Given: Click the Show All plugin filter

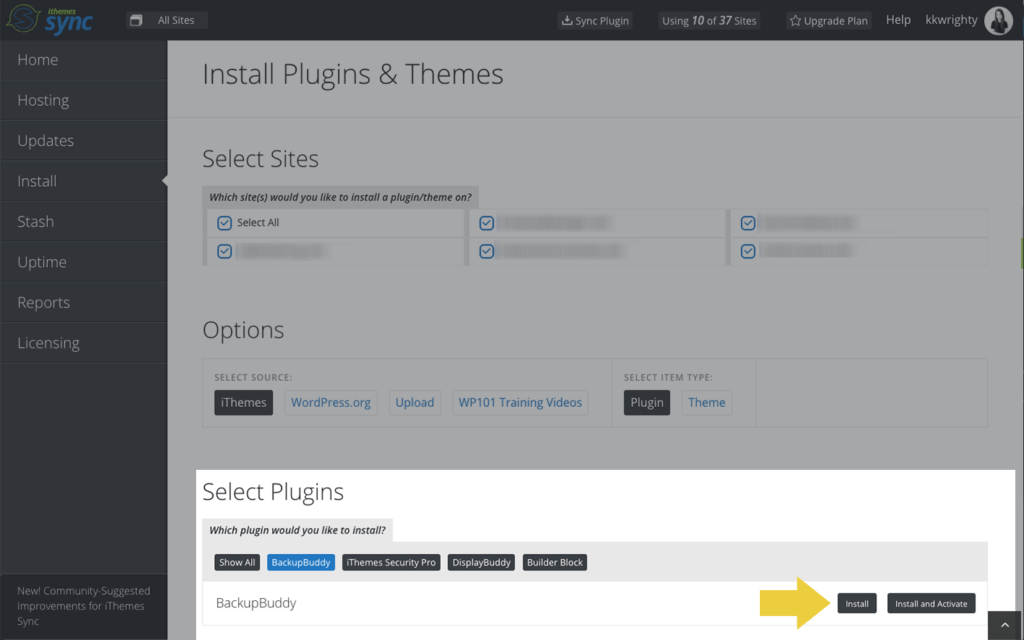Looking at the screenshot, I should (x=237, y=562).
